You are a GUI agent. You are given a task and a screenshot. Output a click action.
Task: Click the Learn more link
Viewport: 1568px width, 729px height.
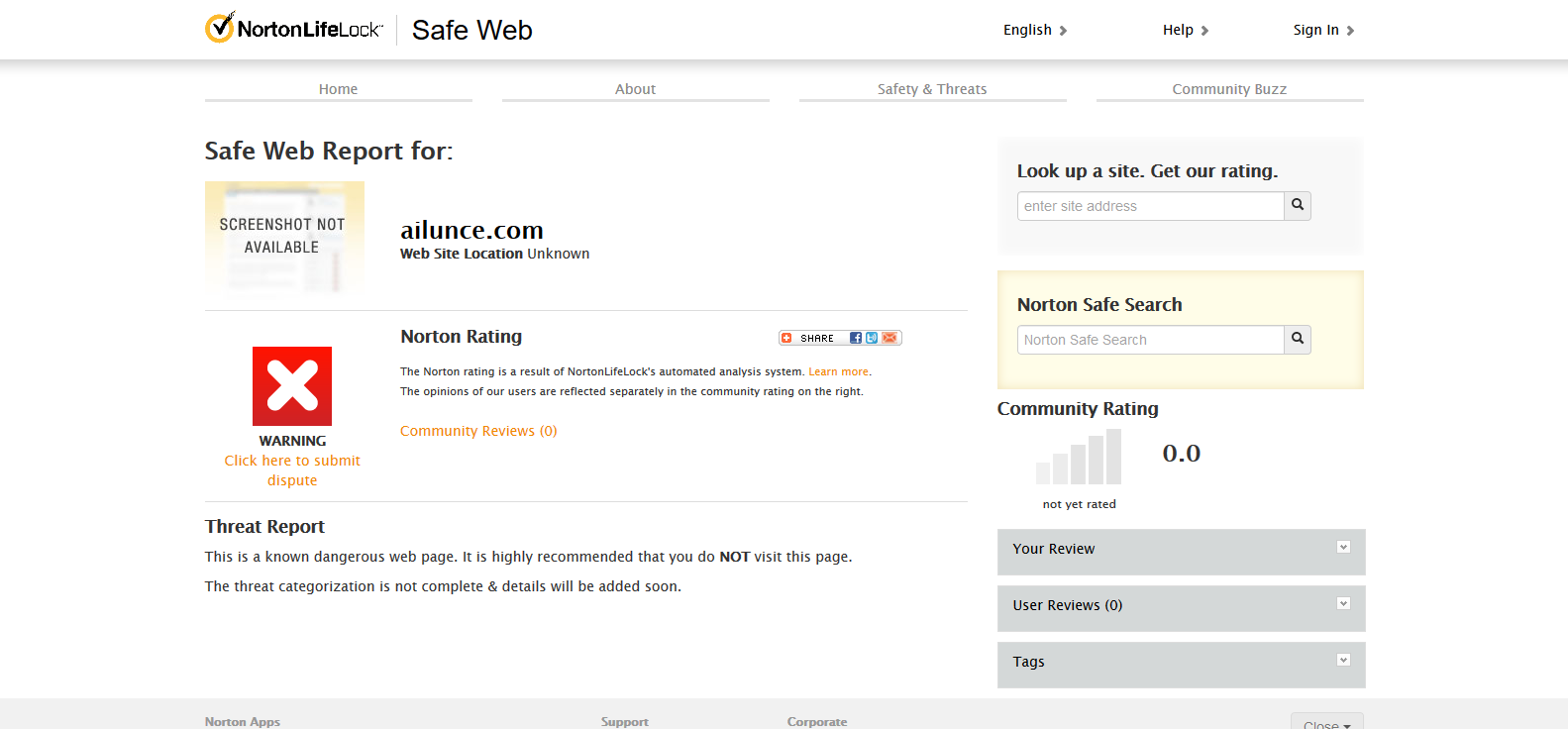[x=838, y=370]
